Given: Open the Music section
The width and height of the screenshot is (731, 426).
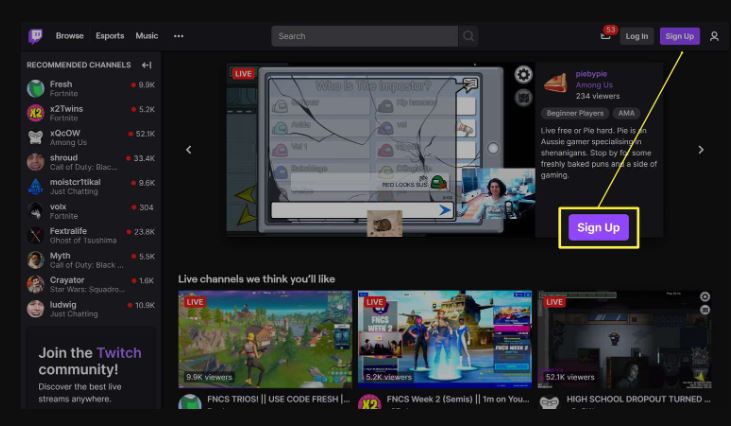Looking at the screenshot, I should tap(146, 36).
